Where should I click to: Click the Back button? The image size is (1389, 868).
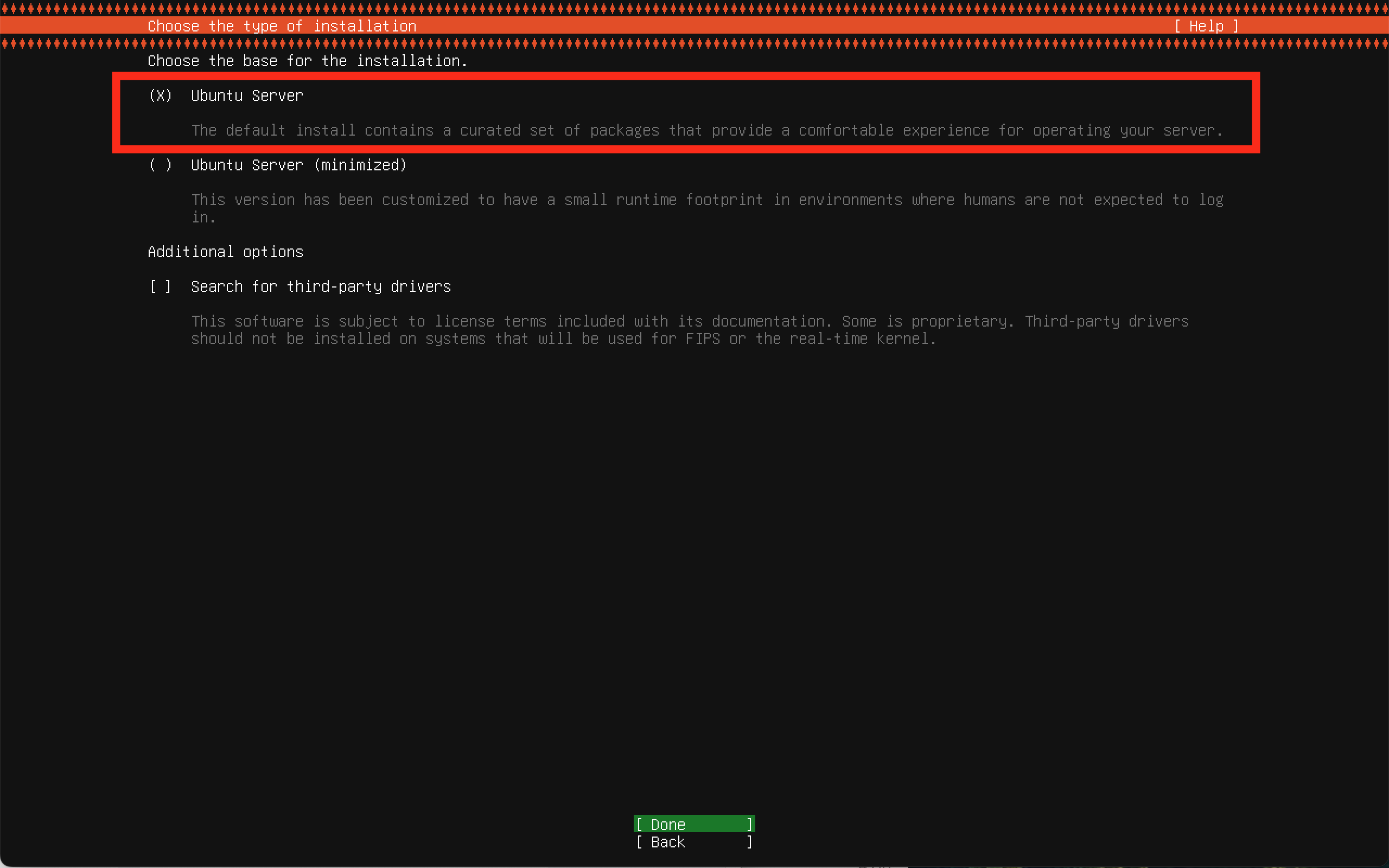pyautogui.click(x=694, y=842)
